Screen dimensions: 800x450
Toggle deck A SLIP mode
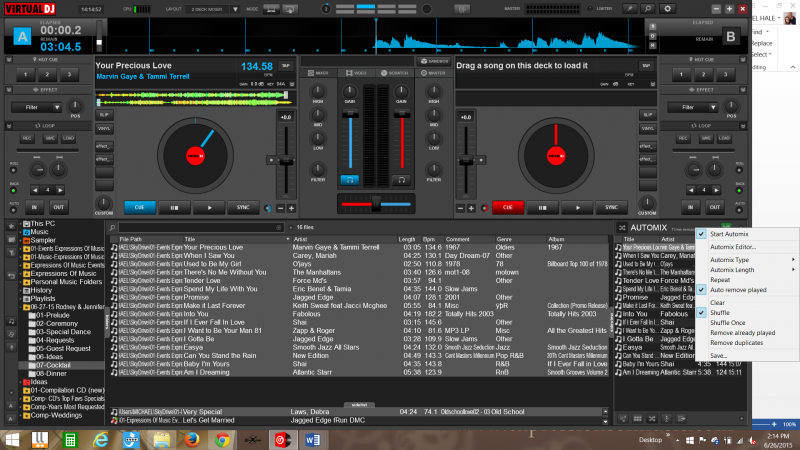[x=104, y=115]
